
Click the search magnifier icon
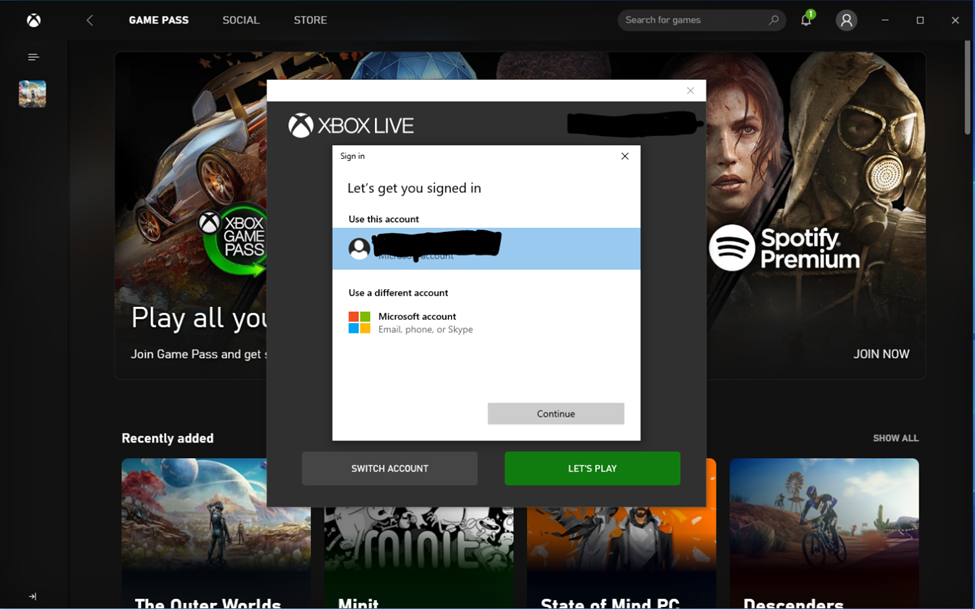[x=773, y=19]
